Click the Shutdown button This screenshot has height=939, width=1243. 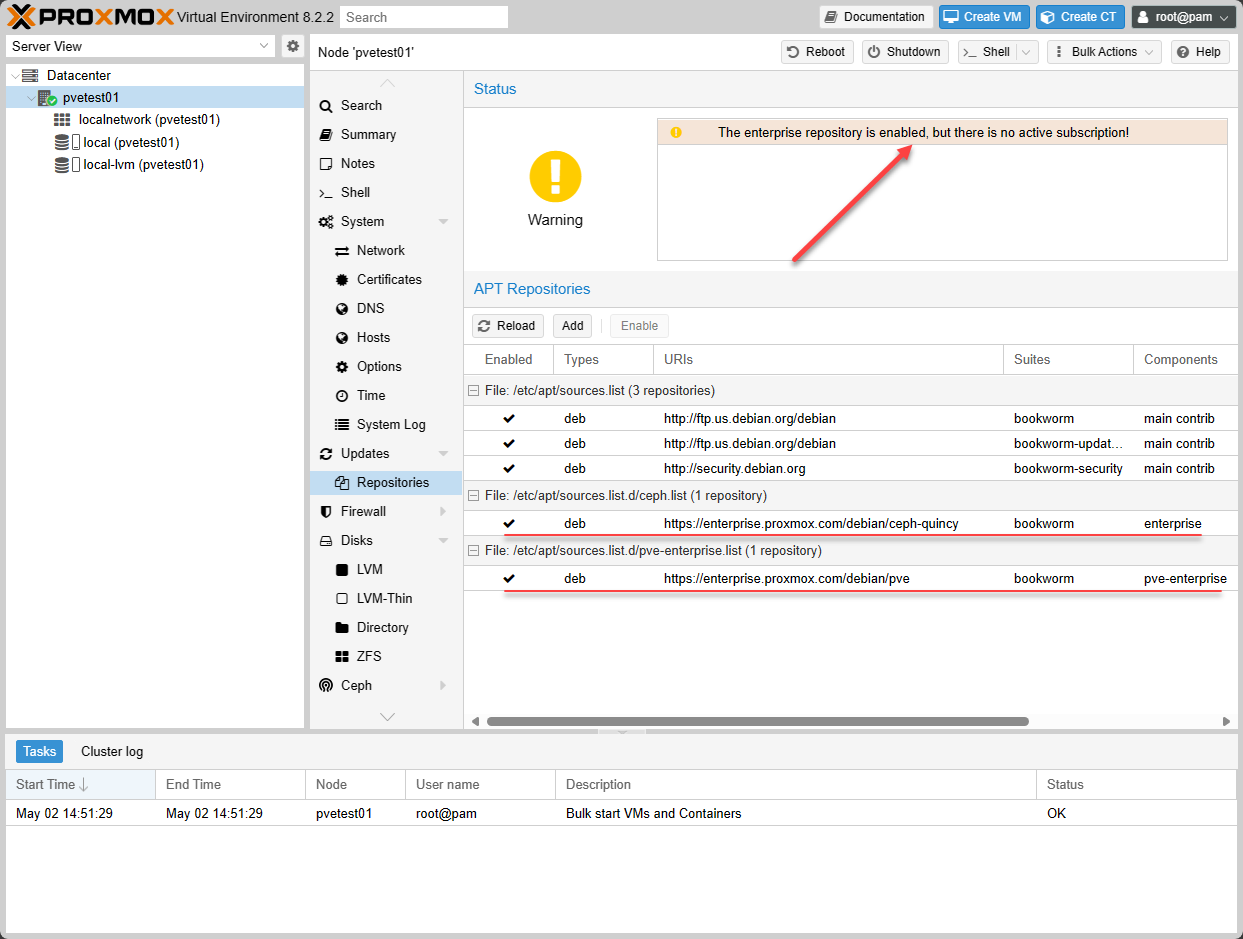click(905, 52)
